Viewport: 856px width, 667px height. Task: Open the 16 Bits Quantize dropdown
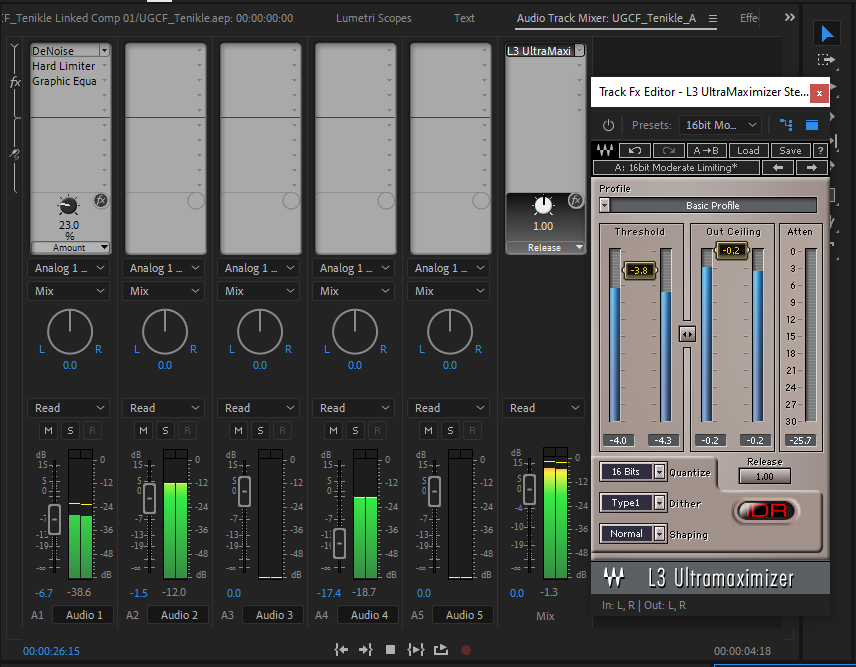pos(633,472)
